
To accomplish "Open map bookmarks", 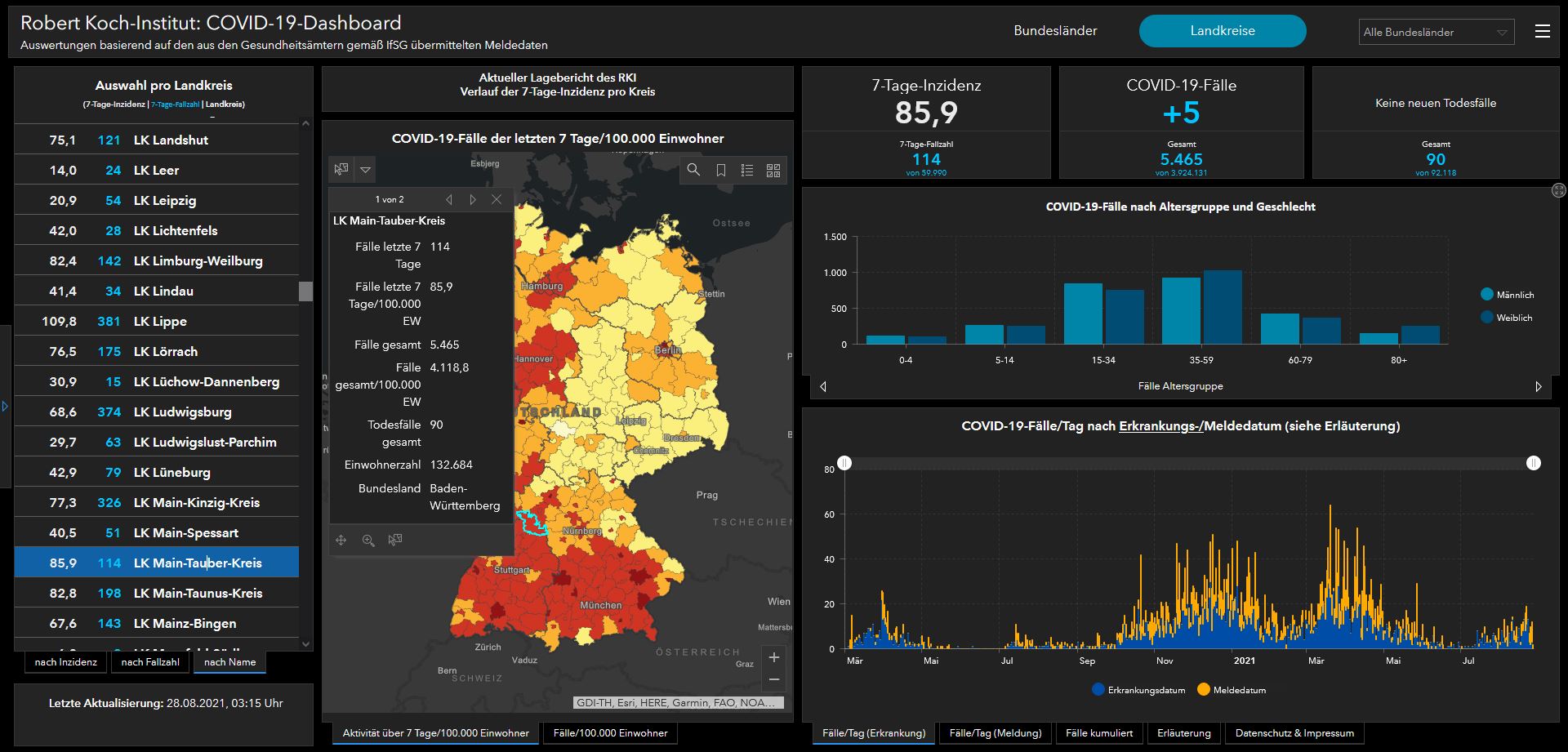I will click(x=720, y=170).
